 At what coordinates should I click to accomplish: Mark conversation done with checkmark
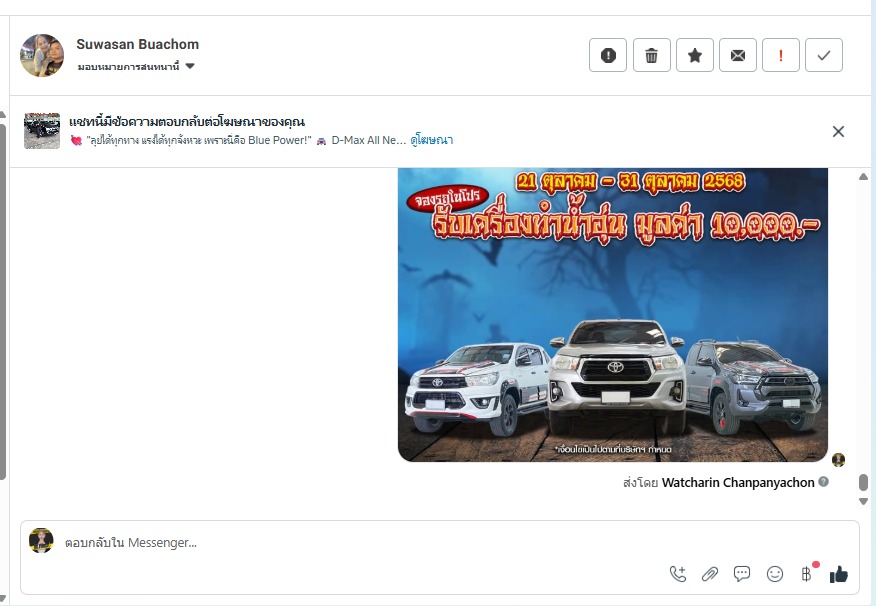coord(823,55)
